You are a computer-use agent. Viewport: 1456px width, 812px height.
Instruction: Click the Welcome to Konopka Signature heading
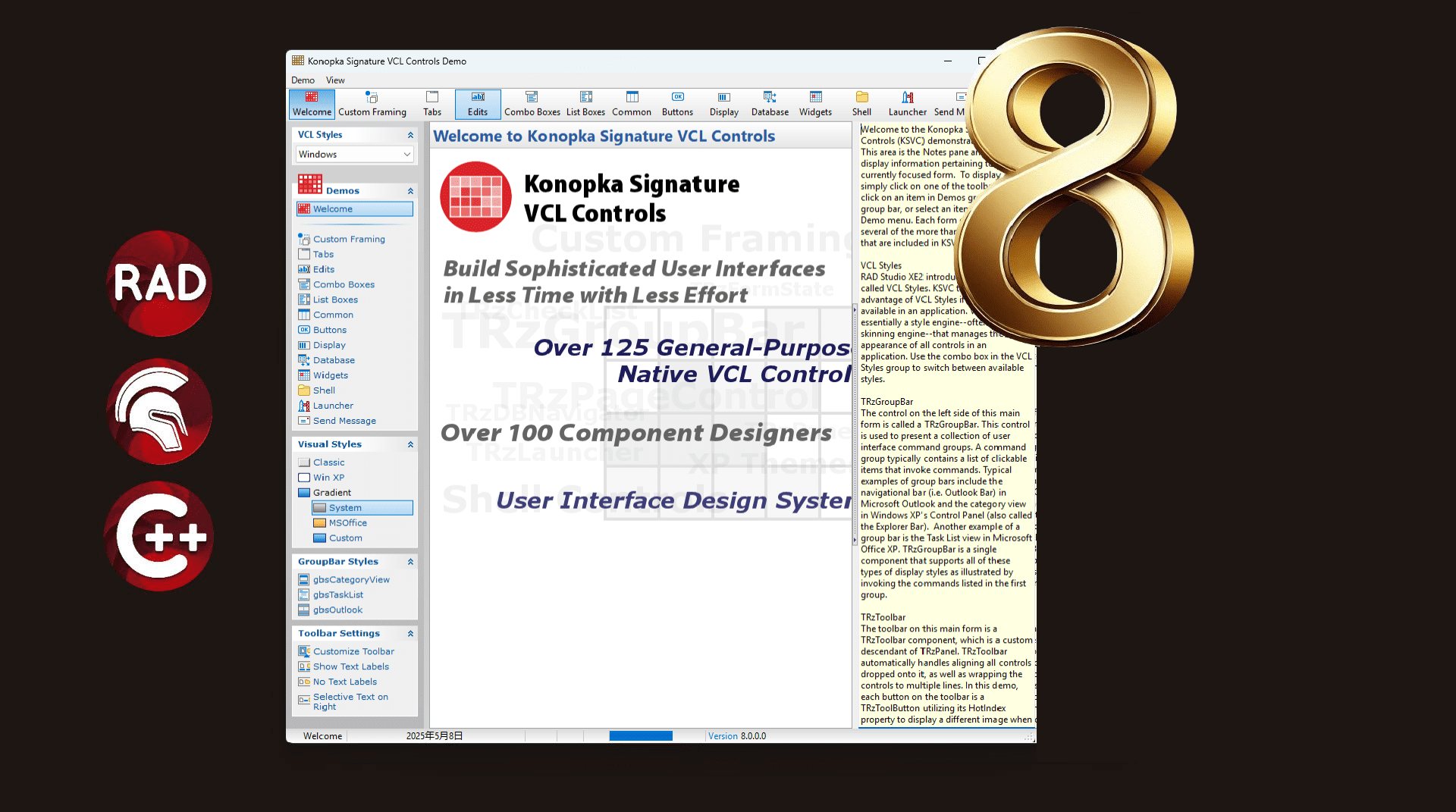604,136
